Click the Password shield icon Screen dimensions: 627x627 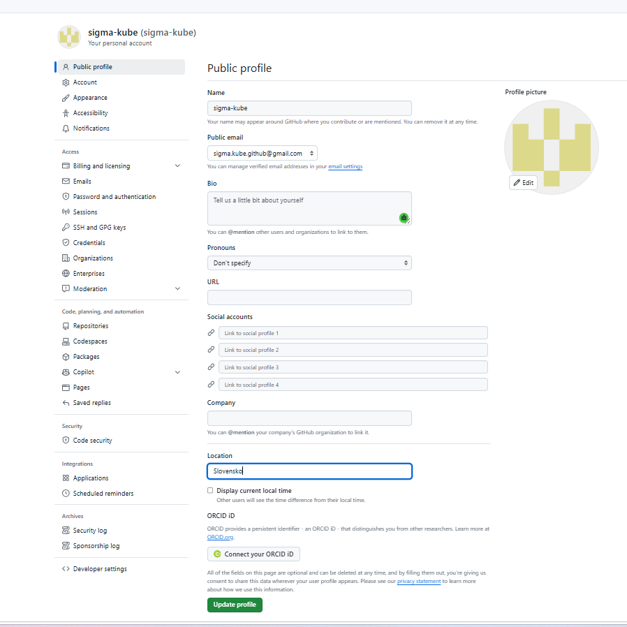66,196
